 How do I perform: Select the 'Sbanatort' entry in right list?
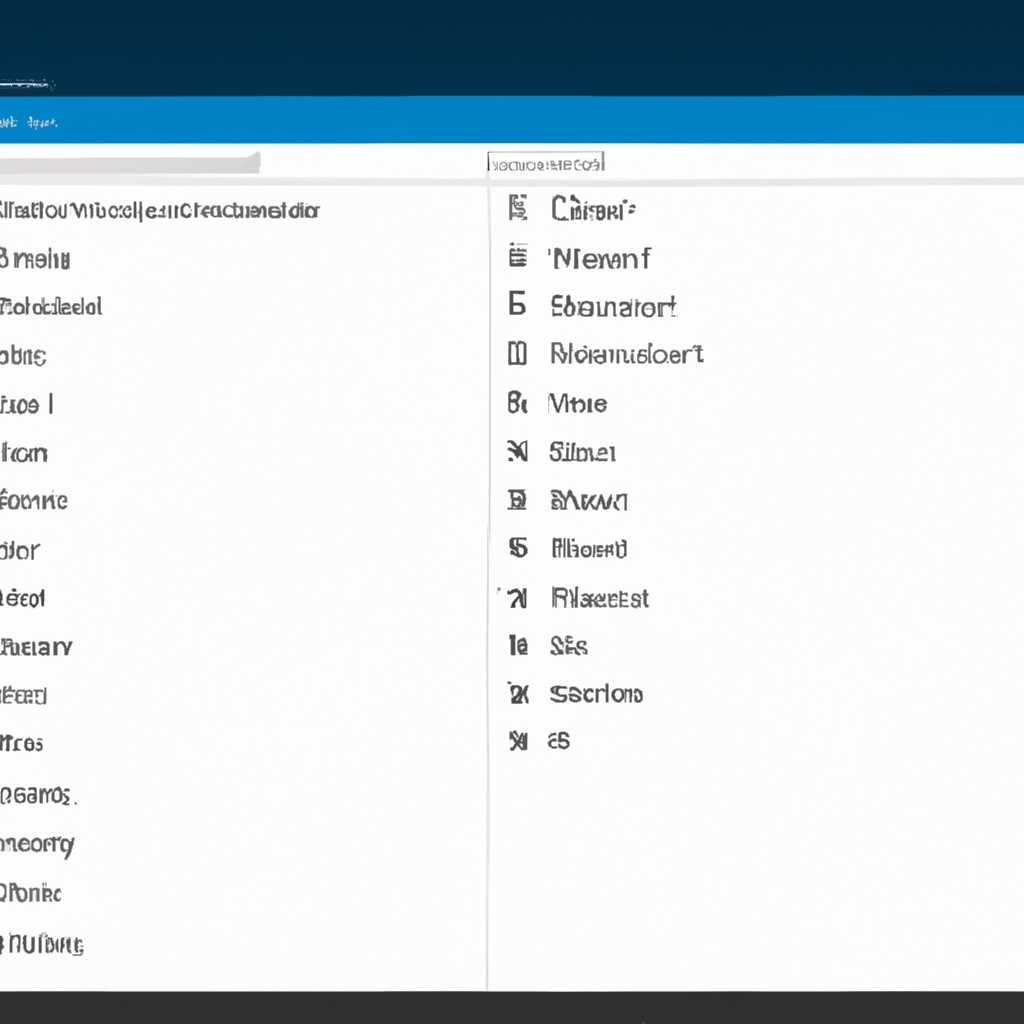[613, 306]
